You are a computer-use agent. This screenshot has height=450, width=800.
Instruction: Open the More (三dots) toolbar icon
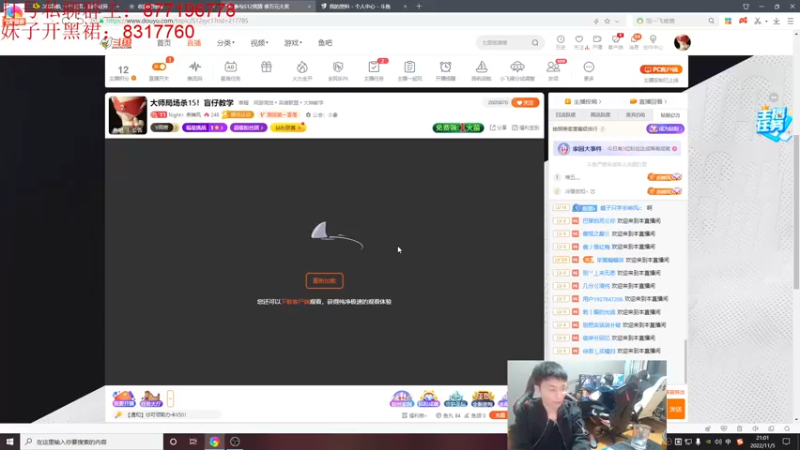pyautogui.click(x=589, y=67)
